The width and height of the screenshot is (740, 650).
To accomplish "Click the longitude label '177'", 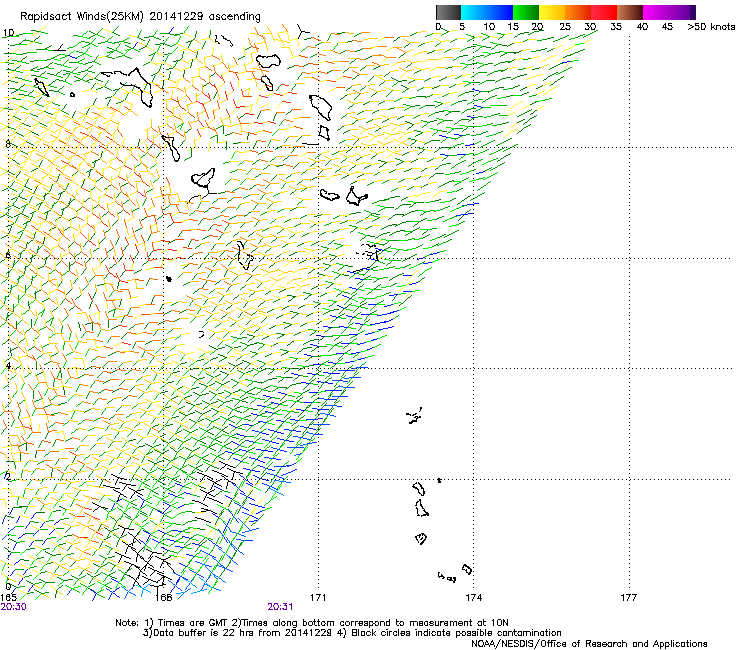I will (629, 598).
